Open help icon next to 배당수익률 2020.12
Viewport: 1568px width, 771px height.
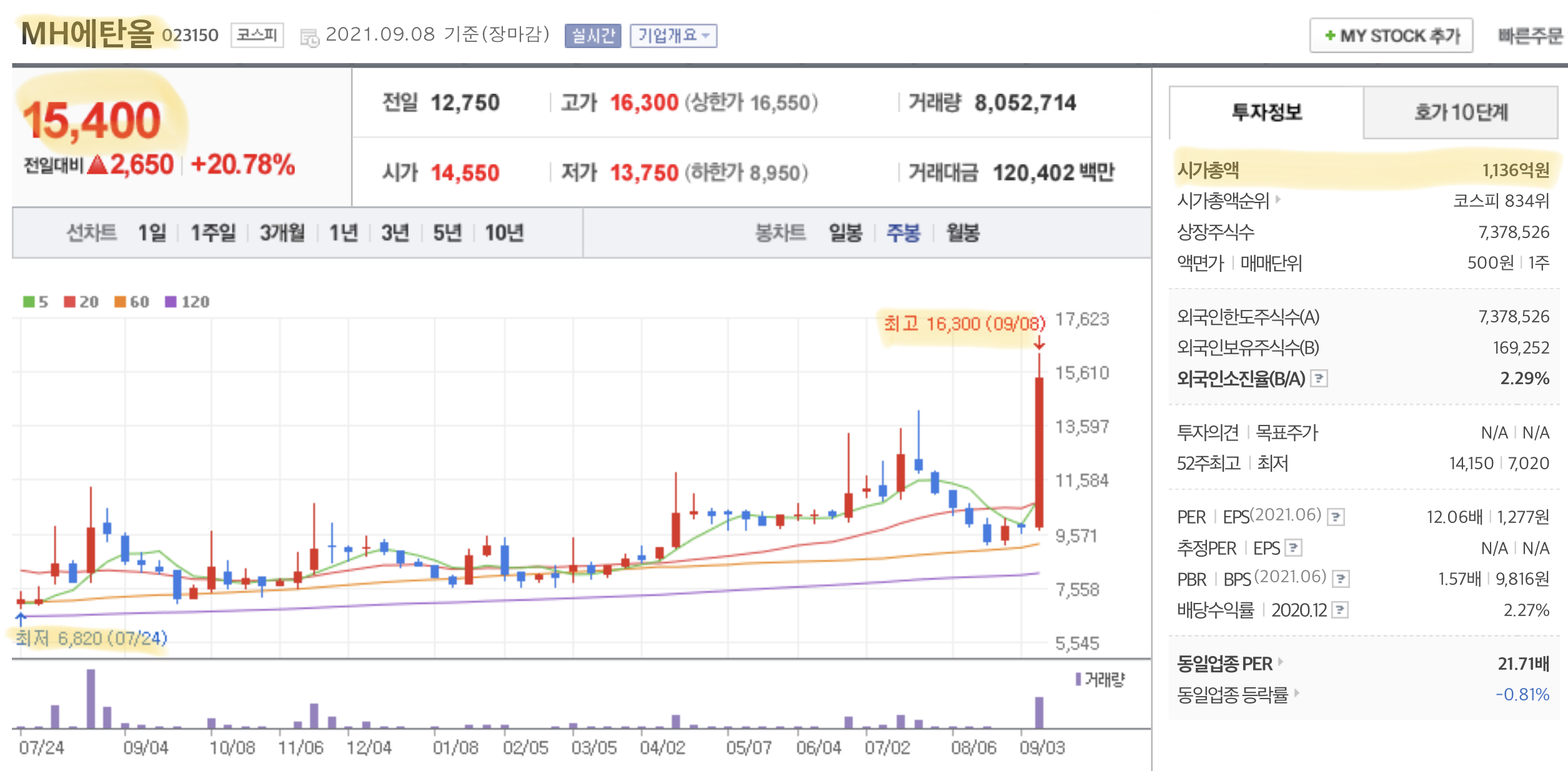(1339, 610)
